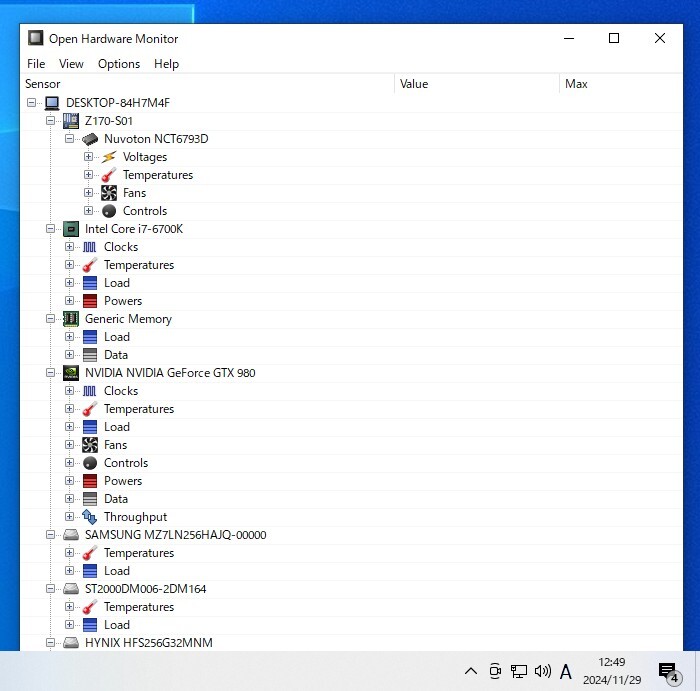This screenshot has height=691, width=700.
Task: Click the thermometer icon under Intel Core i7-6700K
Action: pos(90,265)
